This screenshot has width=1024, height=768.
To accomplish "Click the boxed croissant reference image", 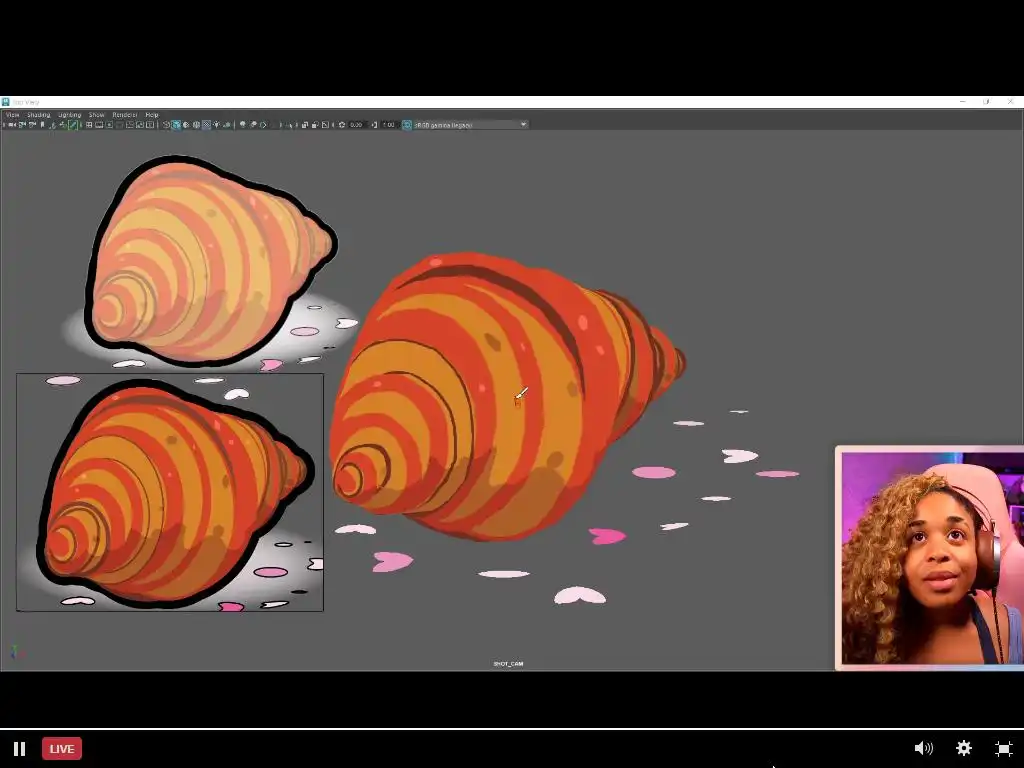I will (x=170, y=492).
